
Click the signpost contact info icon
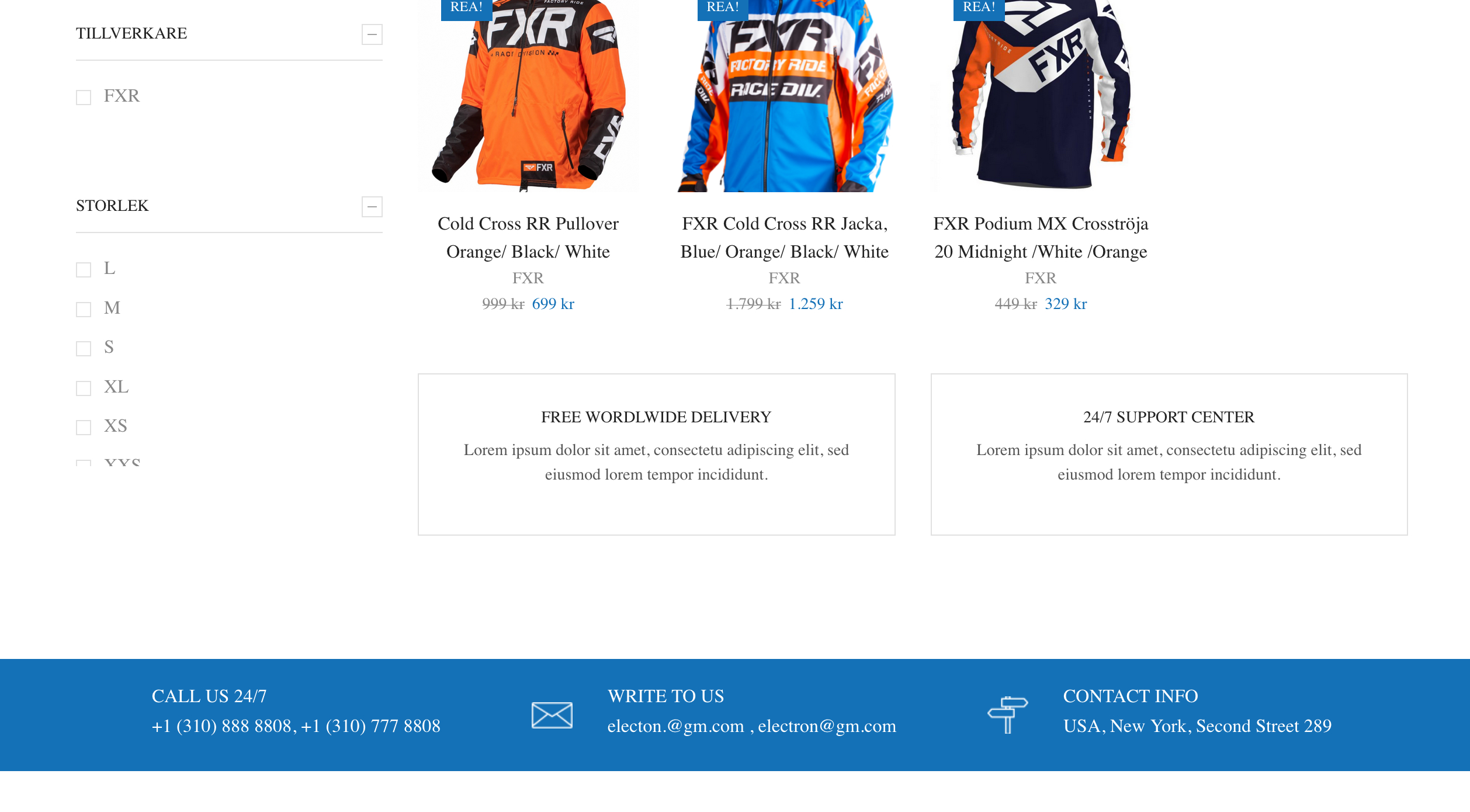pyautogui.click(x=1007, y=714)
